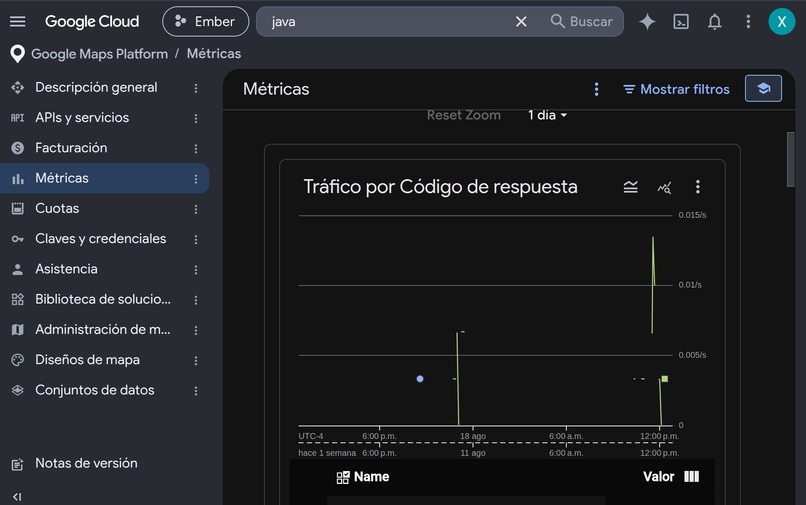Open the 1 día time range dropdown
This screenshot has height=505, width=806.
point(547,115)
